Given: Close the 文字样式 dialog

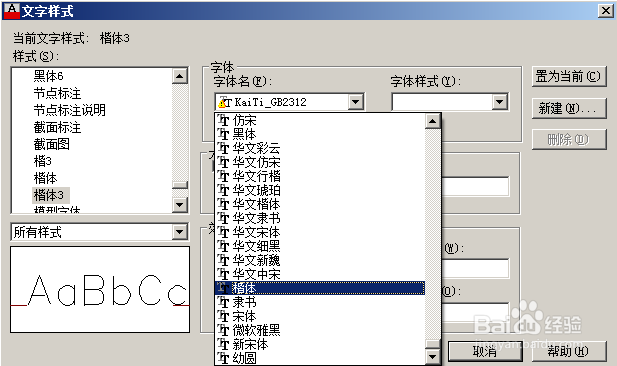Looking at the screenshot, I should click(606, 11).
